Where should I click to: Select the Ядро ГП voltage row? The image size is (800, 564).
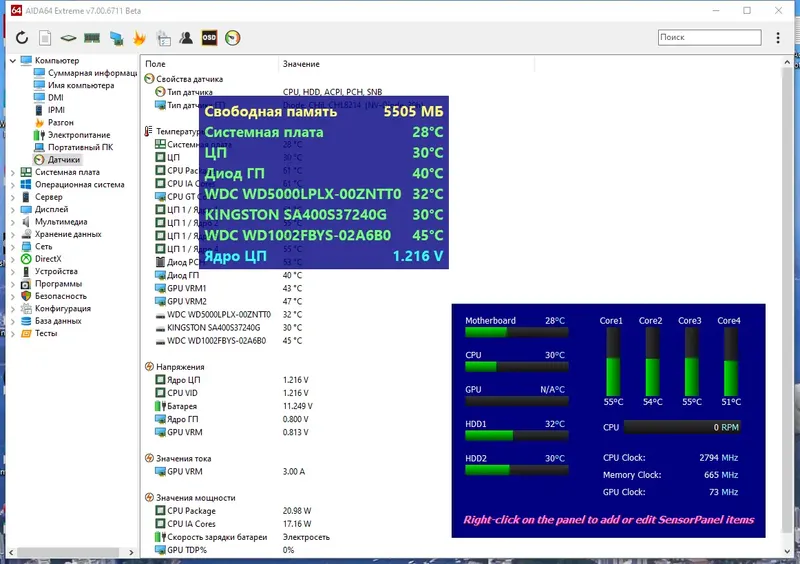[232, 420]
